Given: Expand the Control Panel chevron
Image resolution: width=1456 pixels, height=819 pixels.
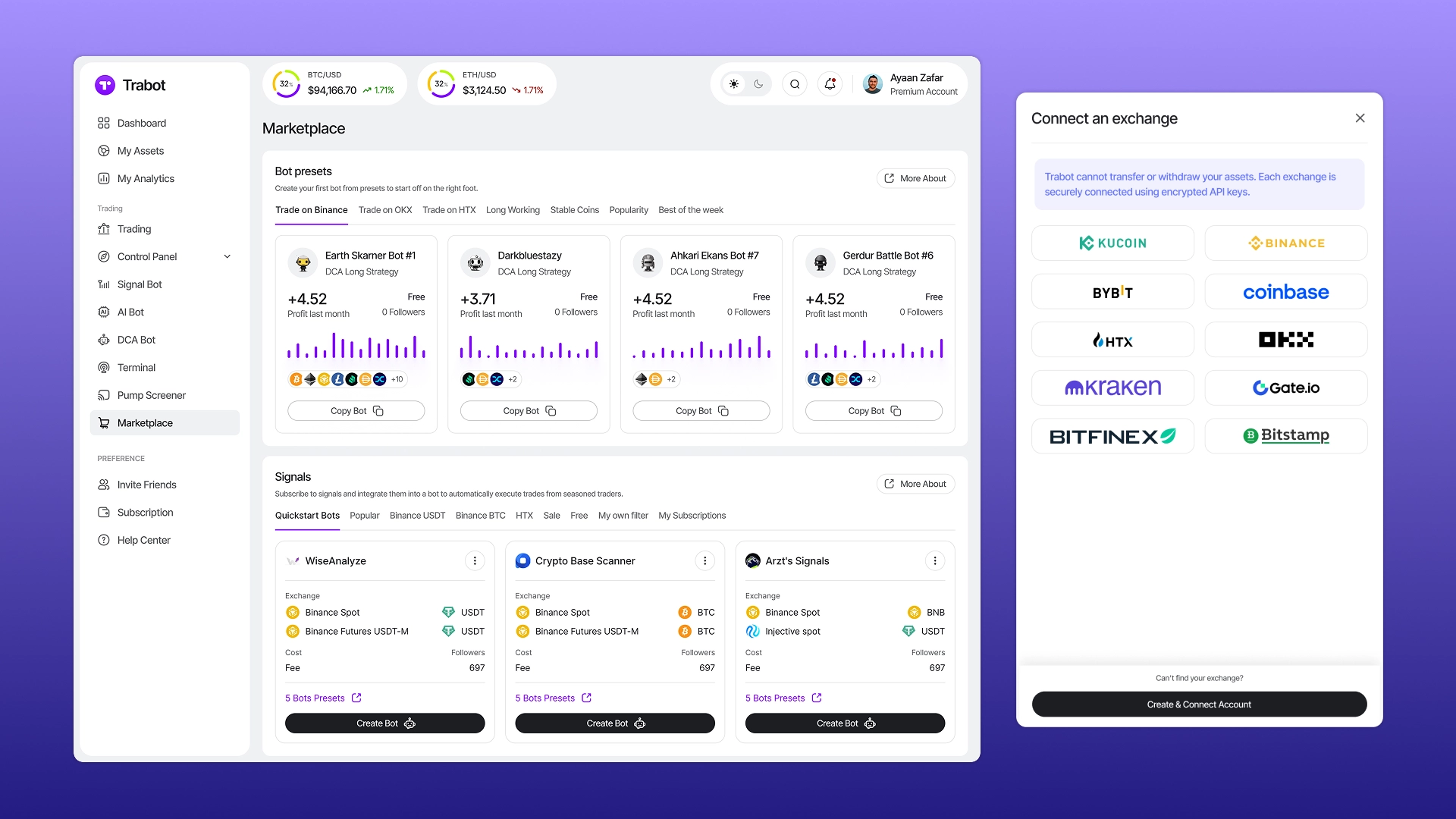Looking at the screenshot, I should [x=227, y=256].
